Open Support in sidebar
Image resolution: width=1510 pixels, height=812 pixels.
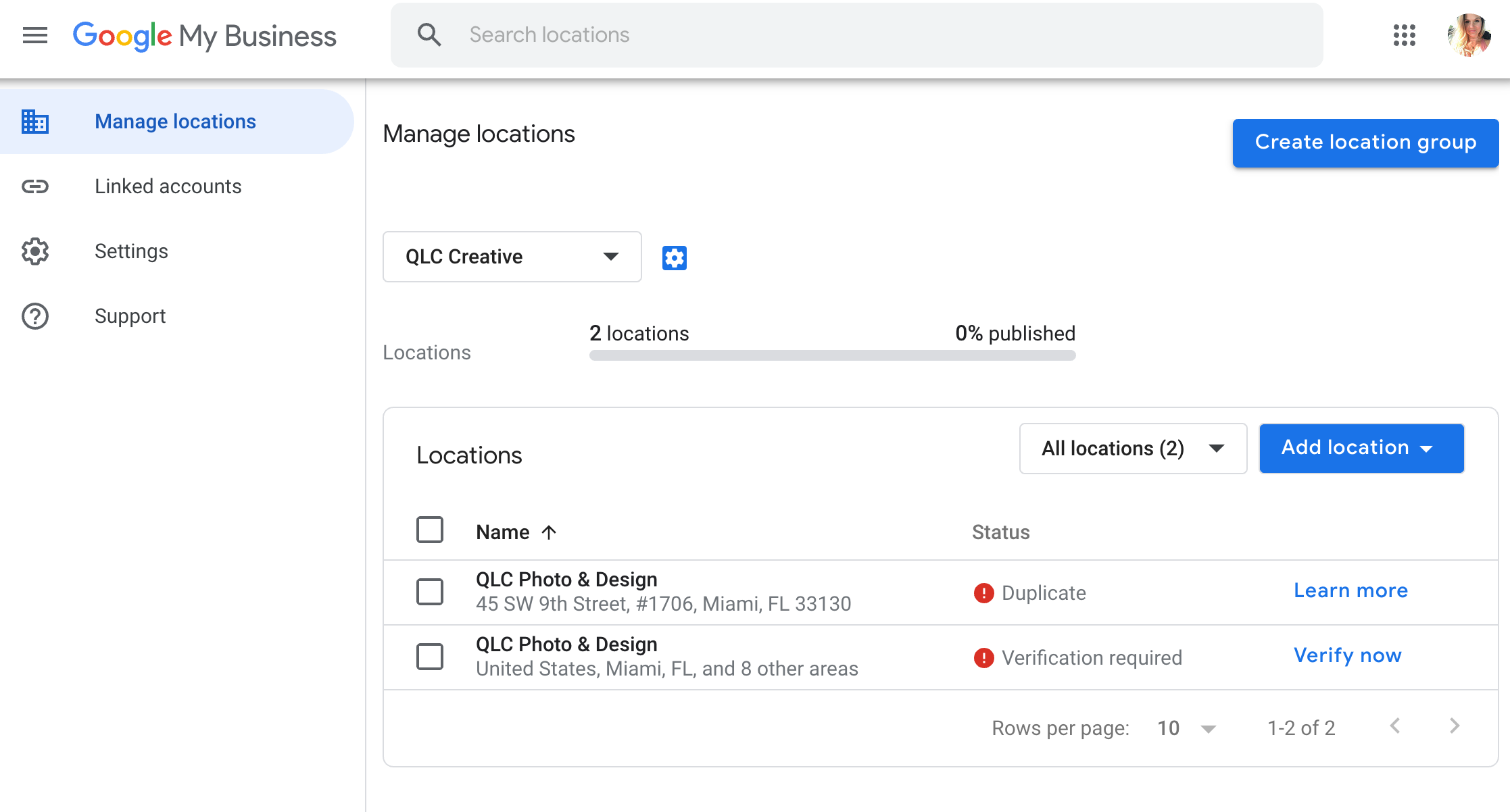pos(176,316)
